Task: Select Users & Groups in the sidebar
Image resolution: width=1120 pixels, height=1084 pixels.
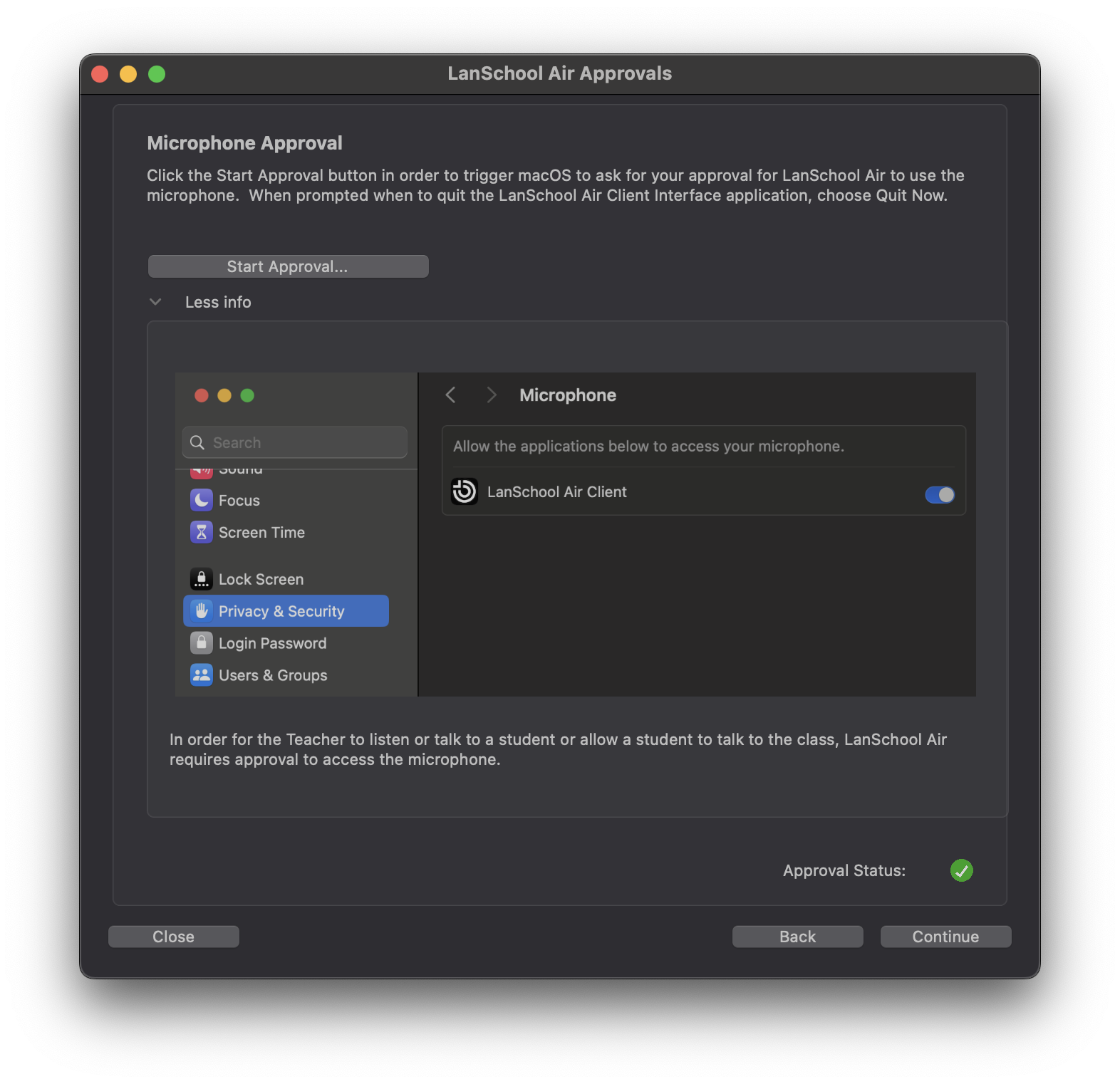Action: 286,675
